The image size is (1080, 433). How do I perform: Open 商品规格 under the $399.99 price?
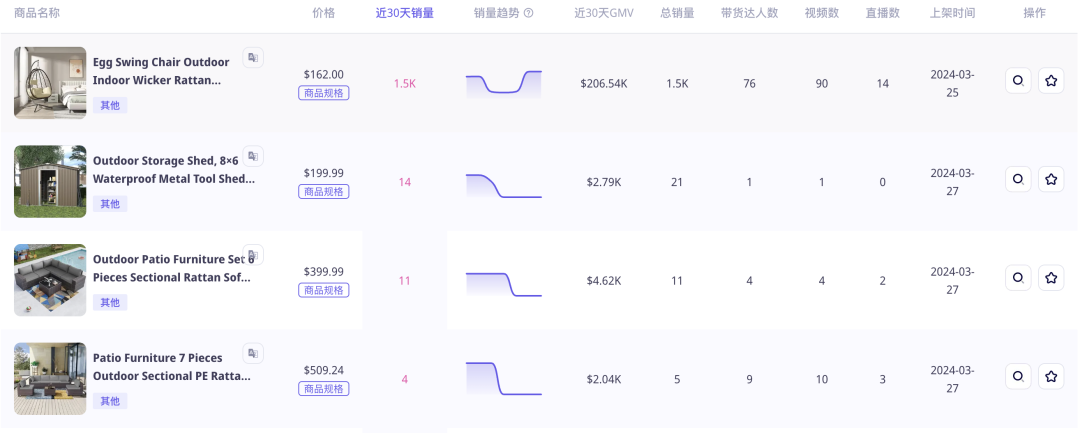tap(324, 291)
